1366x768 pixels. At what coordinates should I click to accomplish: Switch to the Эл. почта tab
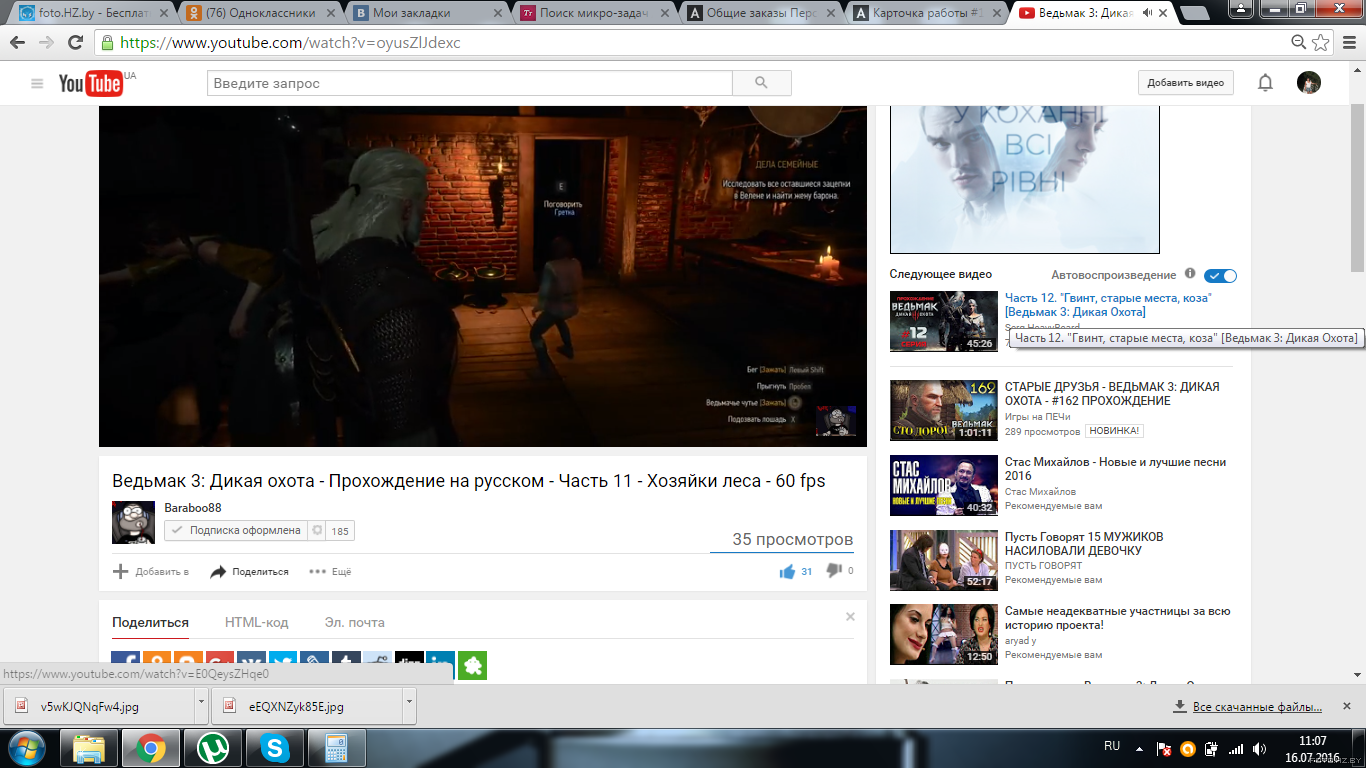(354, 622)
